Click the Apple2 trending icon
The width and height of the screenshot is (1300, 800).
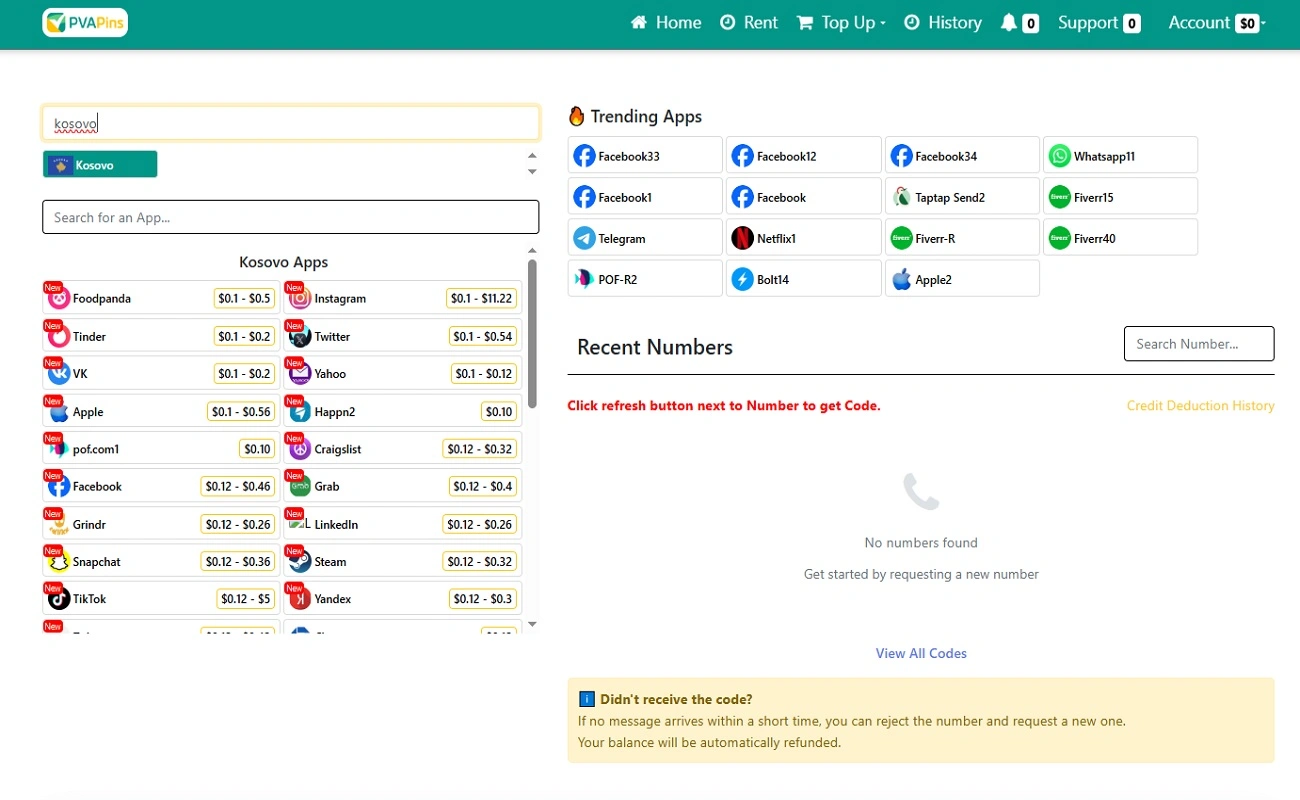pyautogui.click(x=901, y=279)
